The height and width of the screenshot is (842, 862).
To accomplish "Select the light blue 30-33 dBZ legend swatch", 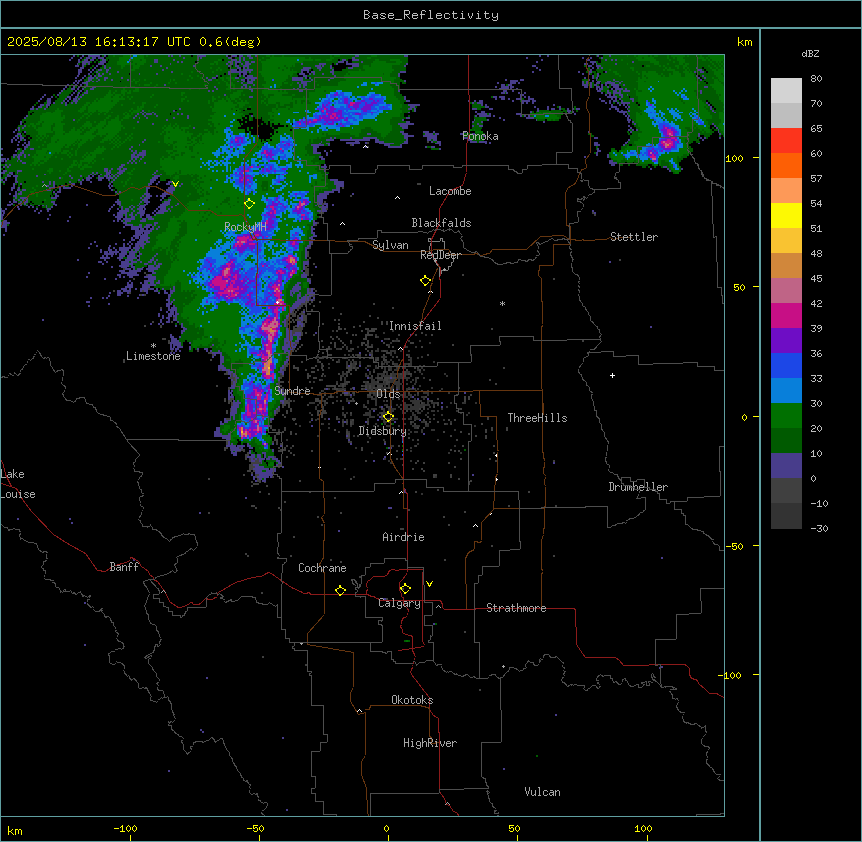I will coord(786,390).
